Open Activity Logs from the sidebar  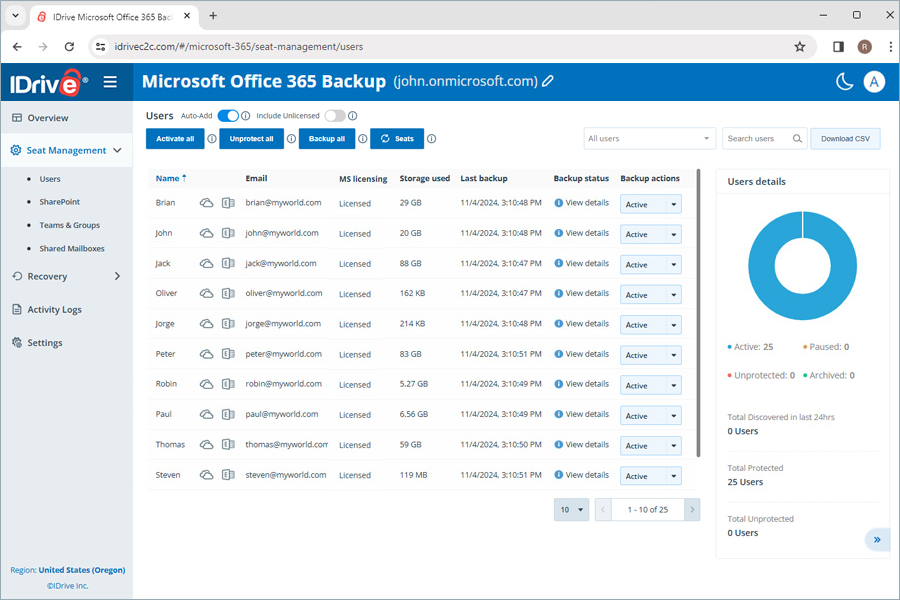click(57, 309)
